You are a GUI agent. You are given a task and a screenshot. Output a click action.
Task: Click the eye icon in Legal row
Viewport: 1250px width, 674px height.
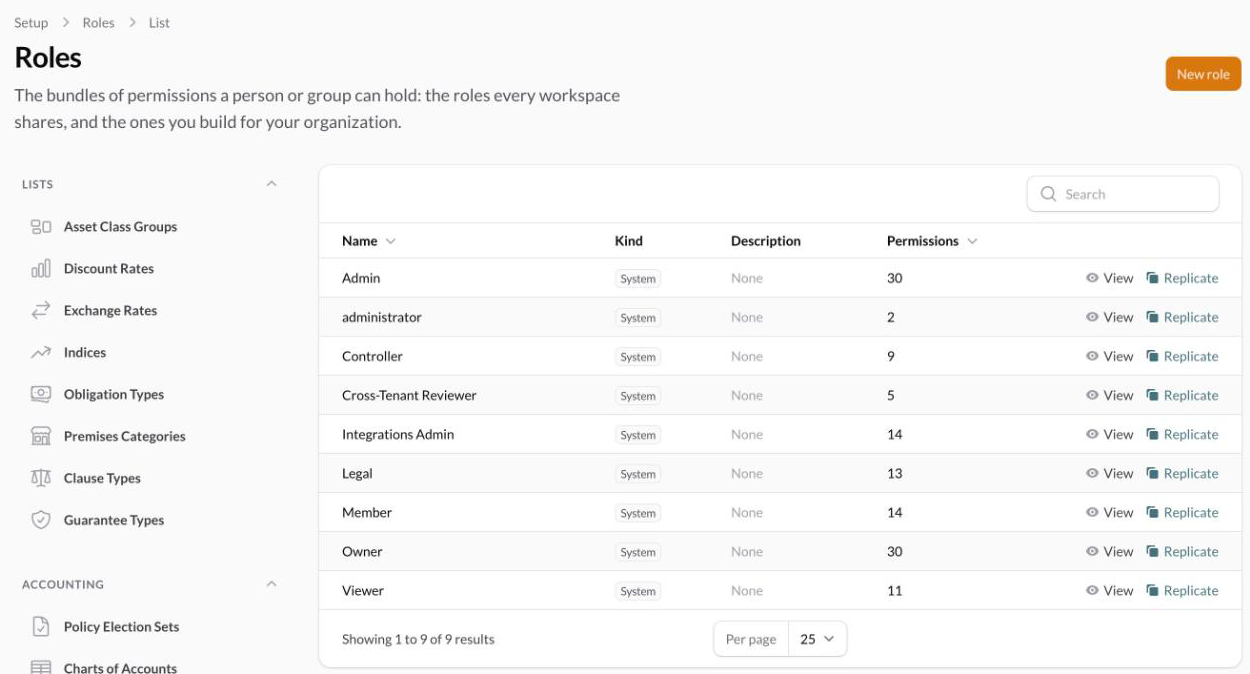click(1092, 473)
